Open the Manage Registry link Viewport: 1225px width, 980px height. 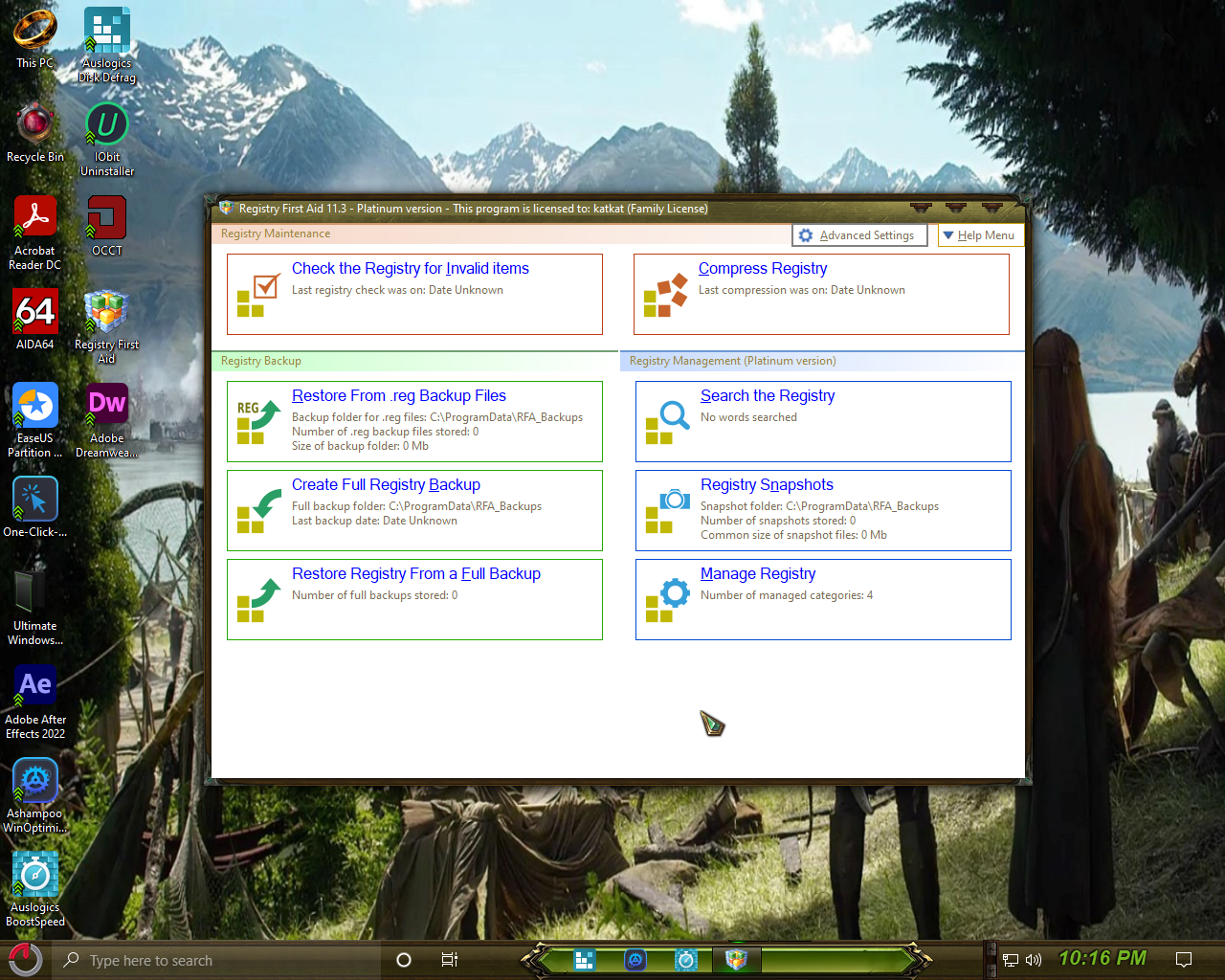(757, 574)
